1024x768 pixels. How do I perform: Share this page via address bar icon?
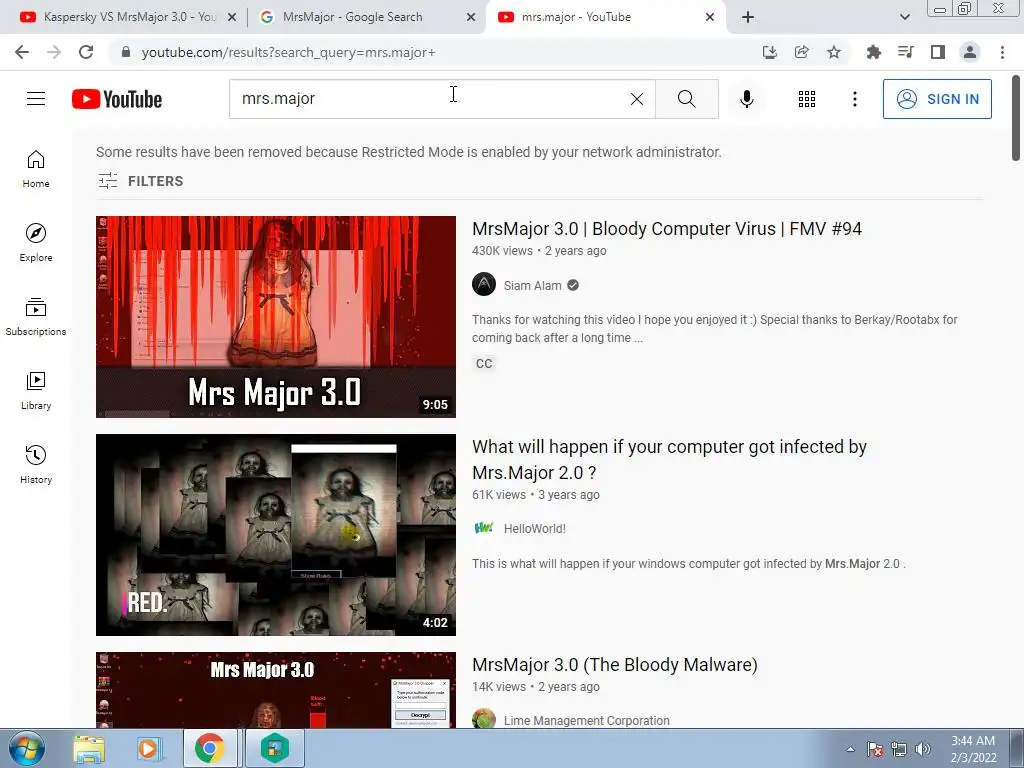802,52
